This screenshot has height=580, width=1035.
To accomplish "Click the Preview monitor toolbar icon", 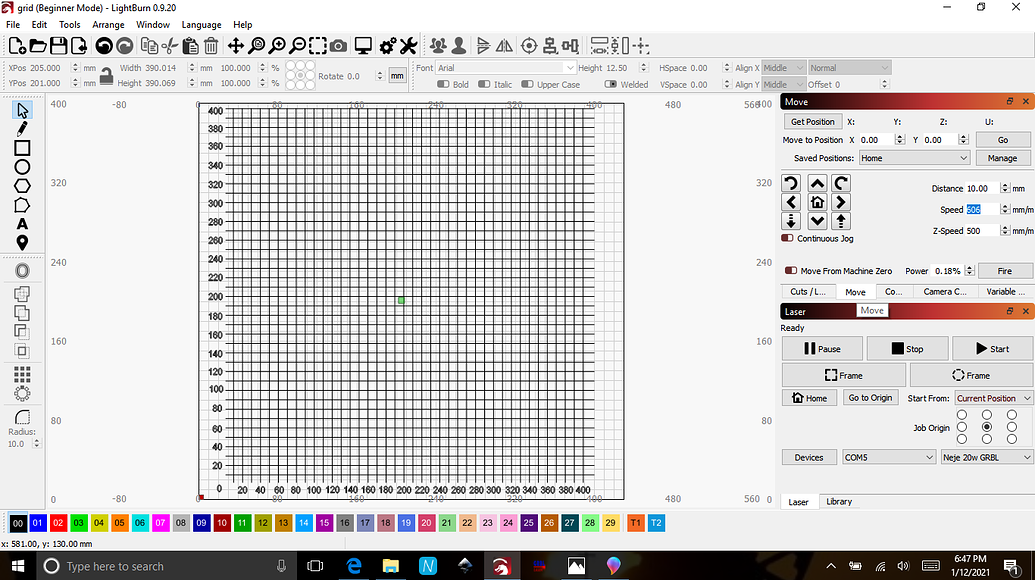I will (x=363, y=46).
